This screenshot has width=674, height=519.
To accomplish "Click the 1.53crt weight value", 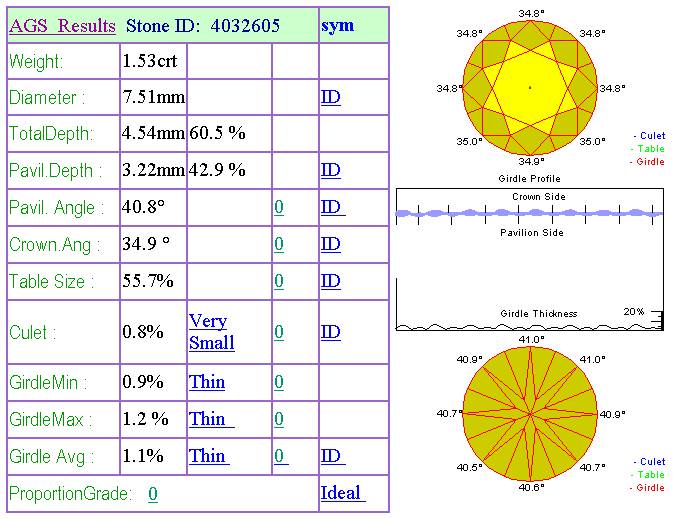I will 150,61.
